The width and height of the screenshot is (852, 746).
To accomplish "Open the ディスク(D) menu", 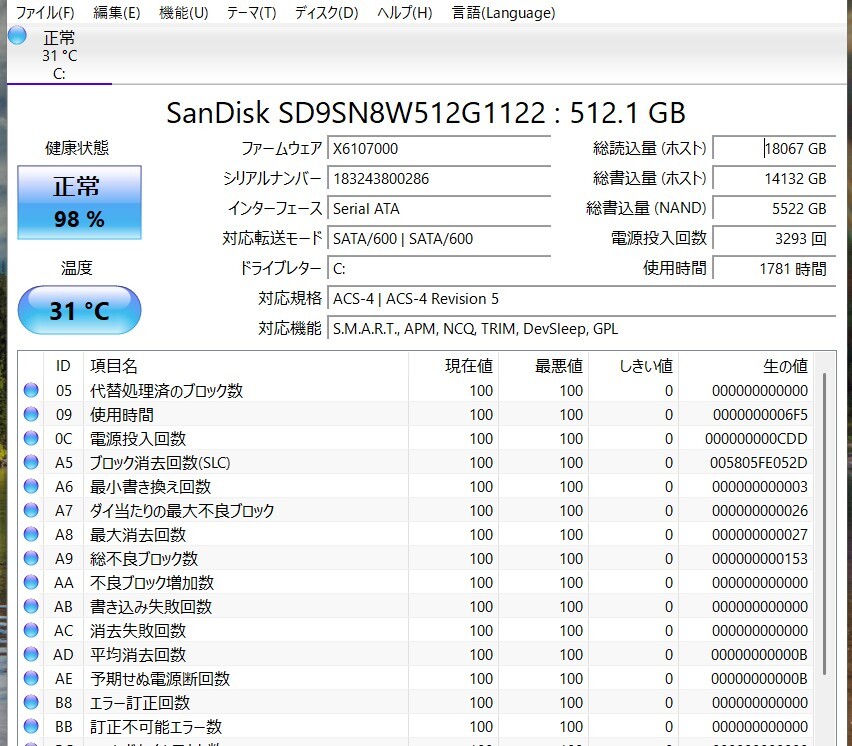I will 326,13.
